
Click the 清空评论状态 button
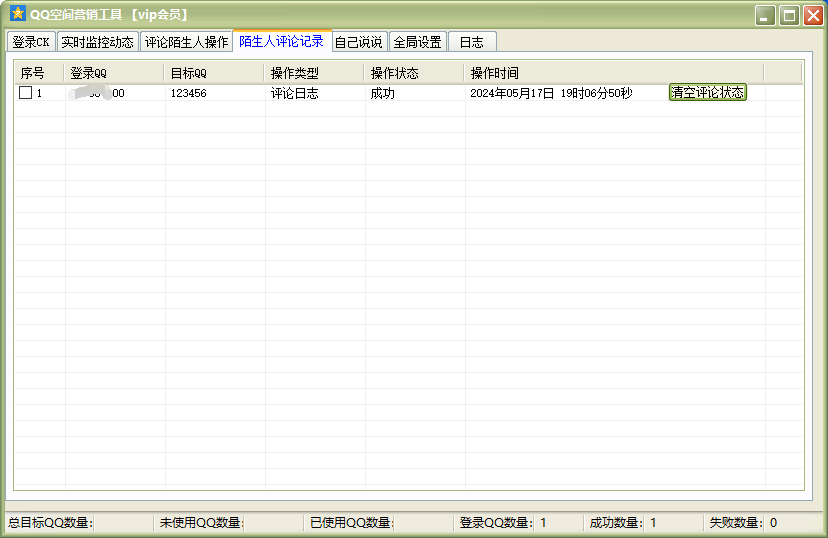click(708, 92)
